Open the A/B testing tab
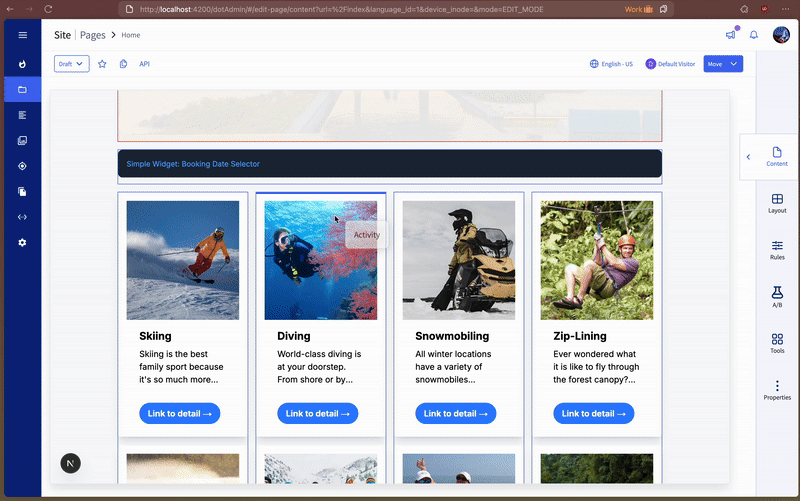Viewport: 800px width, 501px height. pyautogui.click(x=777, y=296)
